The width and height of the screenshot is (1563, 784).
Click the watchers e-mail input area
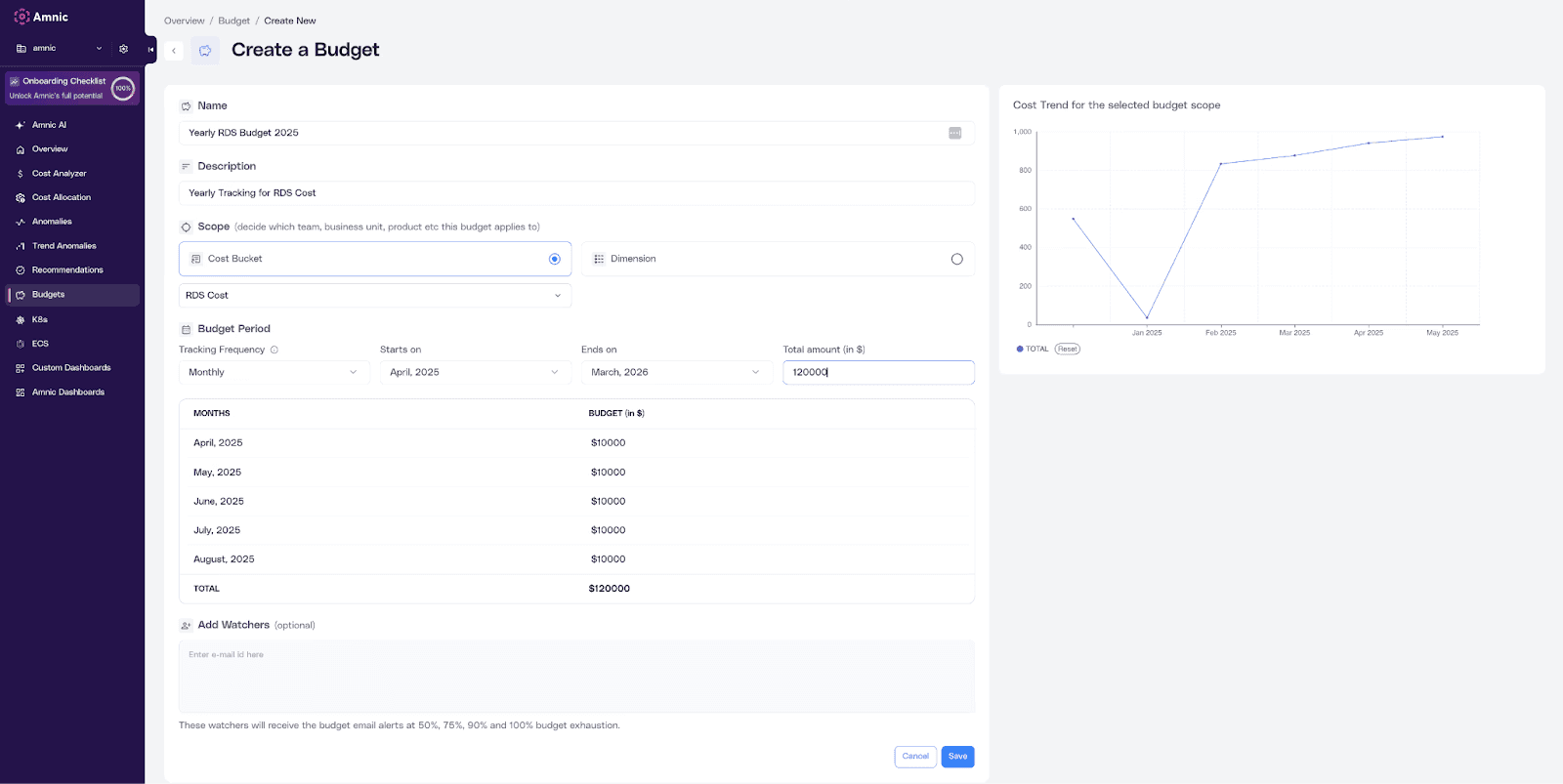(576, 677)
